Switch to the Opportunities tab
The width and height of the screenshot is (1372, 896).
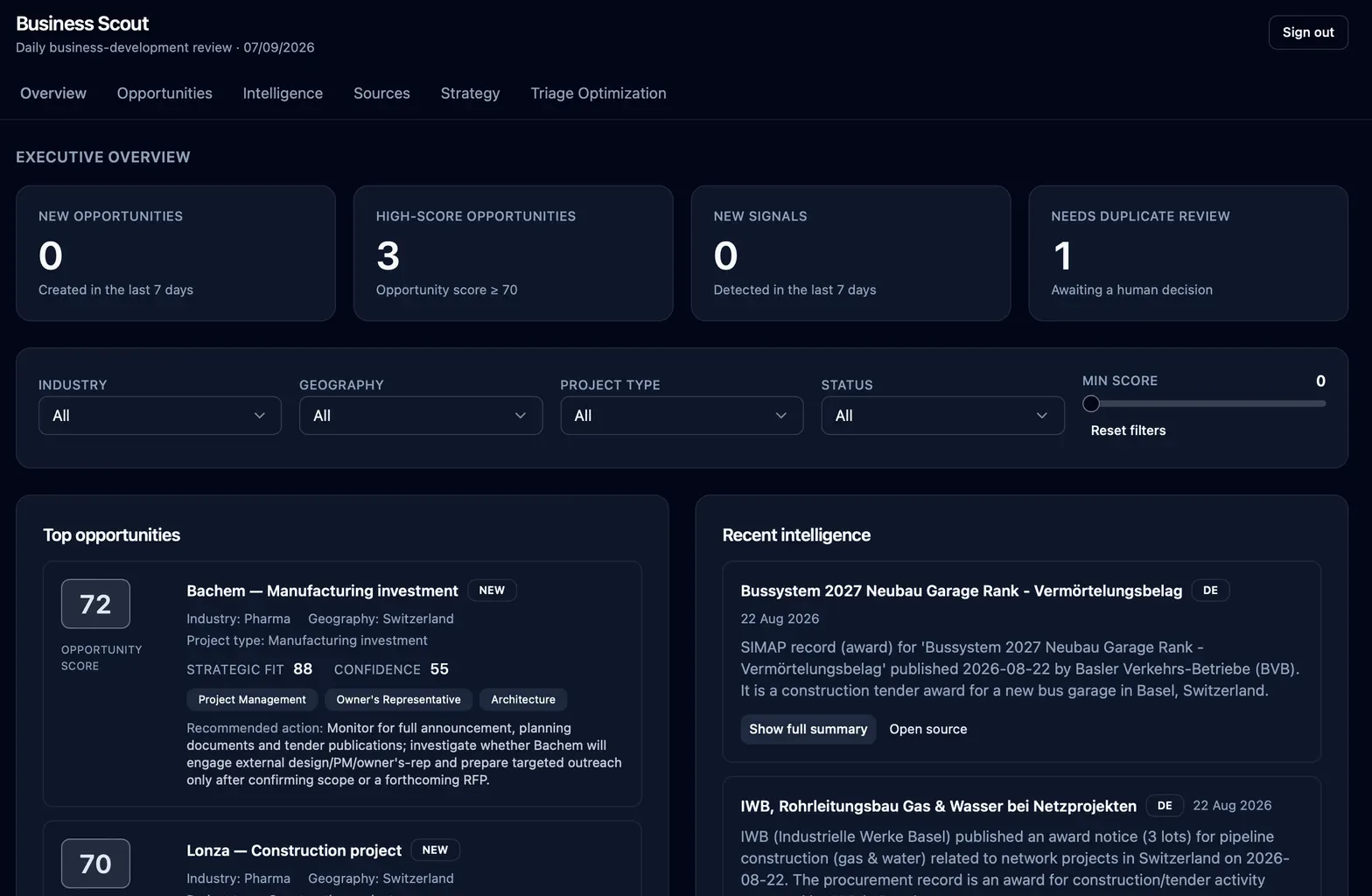pos(164,93)
